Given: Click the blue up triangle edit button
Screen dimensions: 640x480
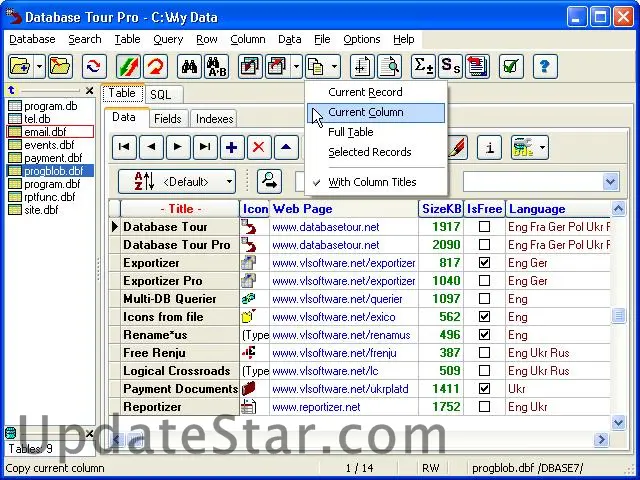Looking at the screenshot, I should coord(286,147).
